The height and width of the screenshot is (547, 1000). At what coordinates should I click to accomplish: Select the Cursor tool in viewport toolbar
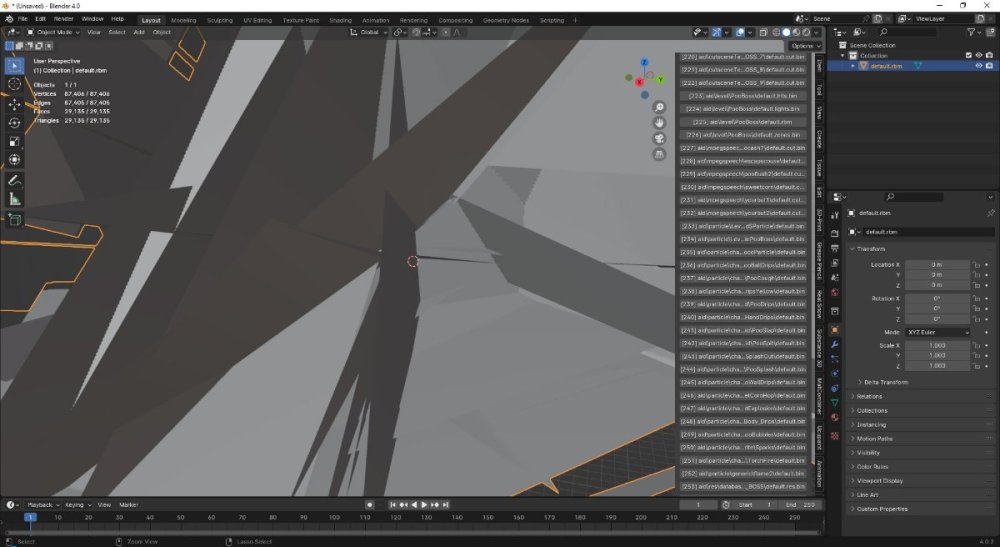(x=14, y=84)
